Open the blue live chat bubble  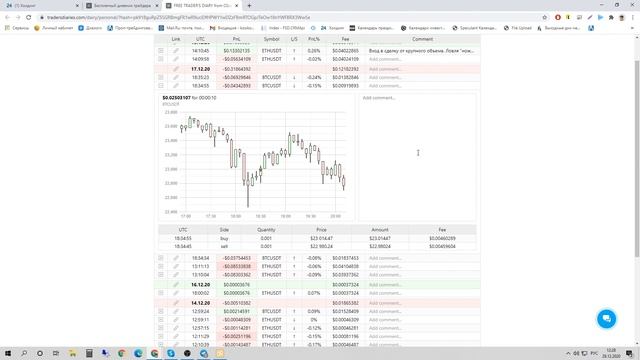coord(607,318)
